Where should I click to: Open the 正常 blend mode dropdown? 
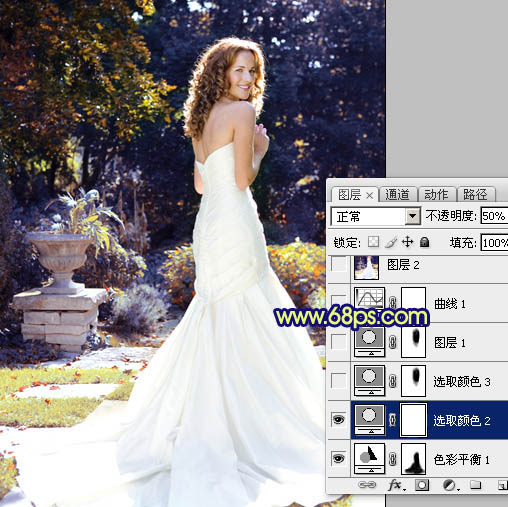click(x=376, y=217)
